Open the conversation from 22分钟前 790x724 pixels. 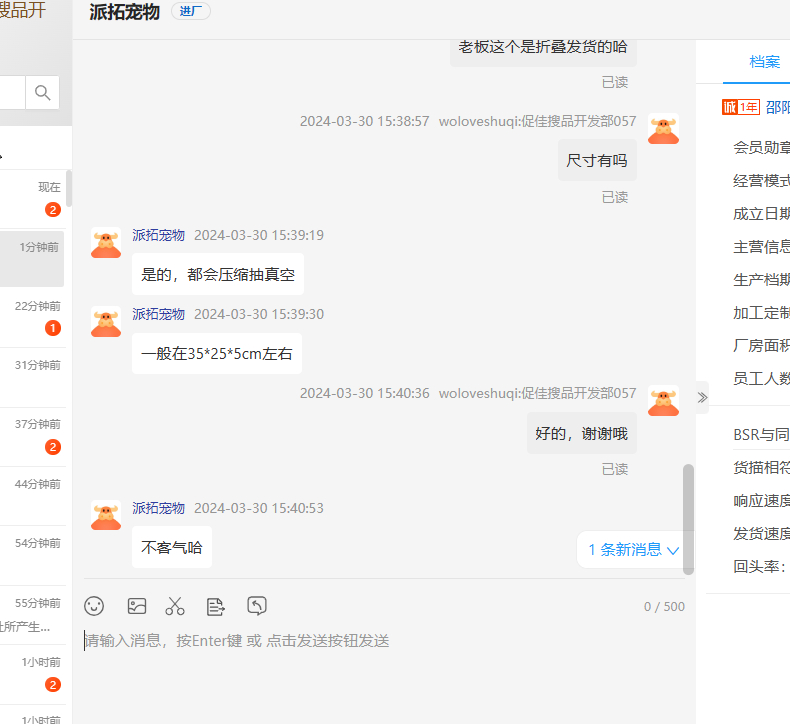point(32,317)
